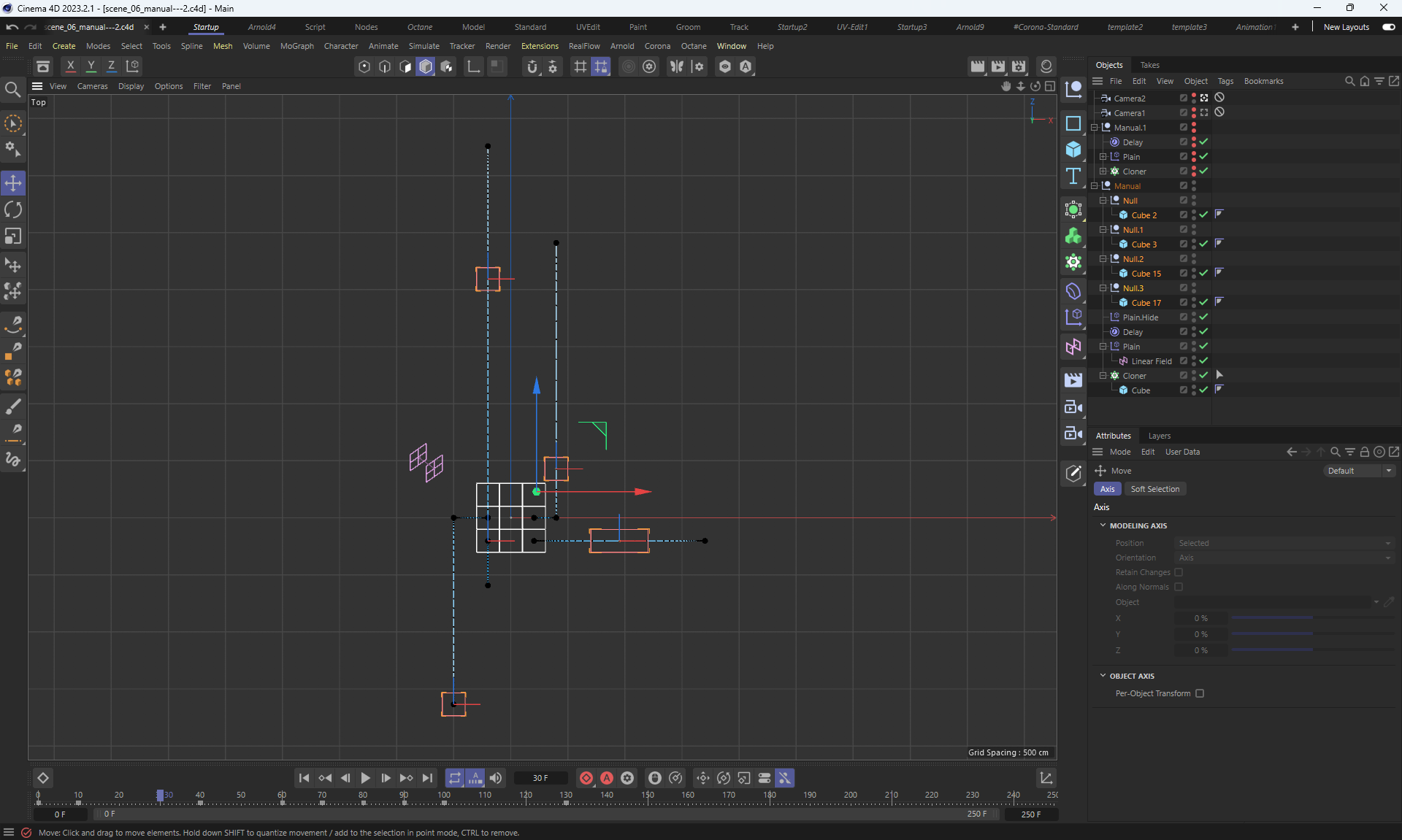Open the Cameras viewport menu

[92, 86]
